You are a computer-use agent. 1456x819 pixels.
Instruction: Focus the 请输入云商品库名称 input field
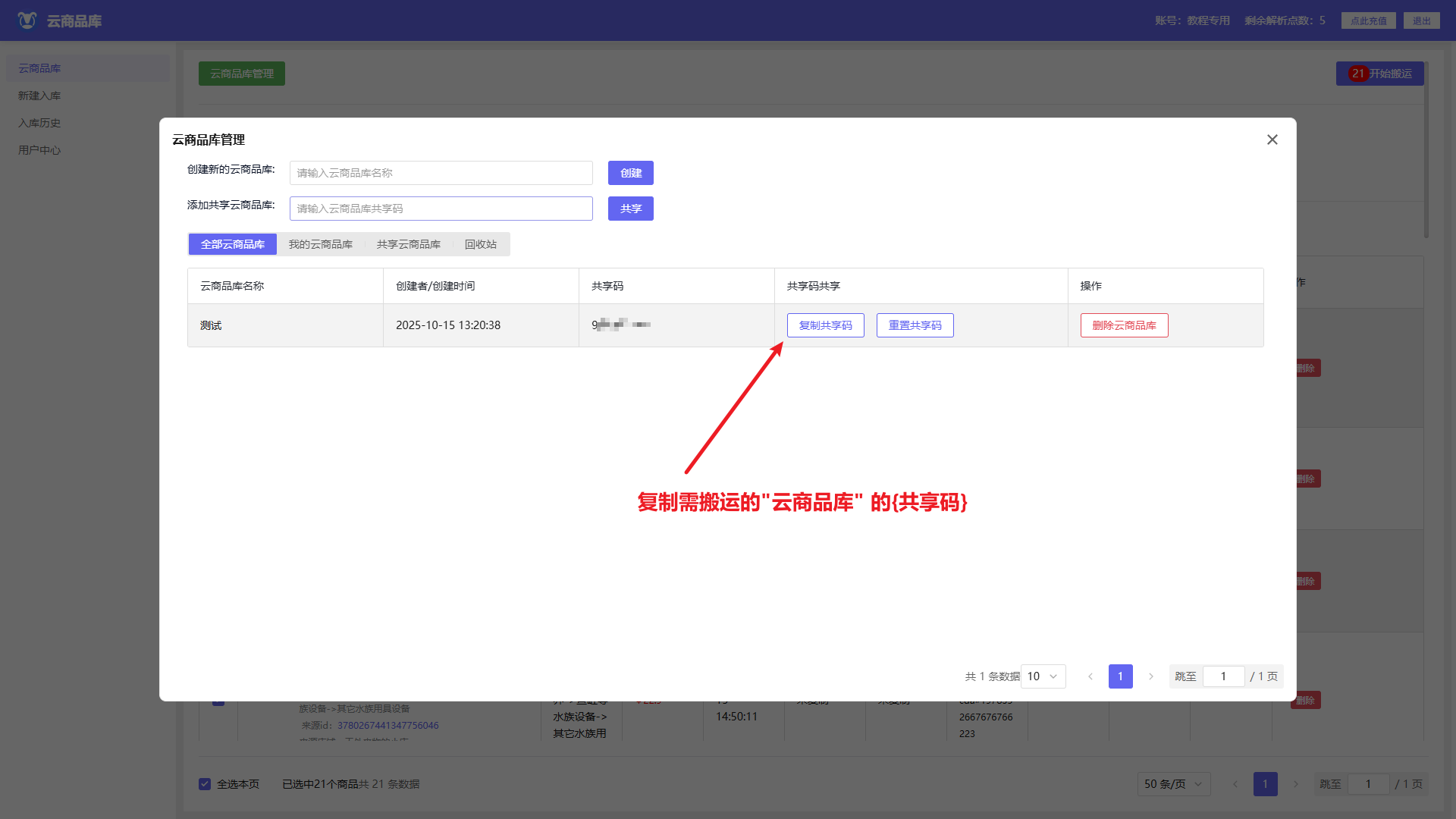(x=441, y=173)
